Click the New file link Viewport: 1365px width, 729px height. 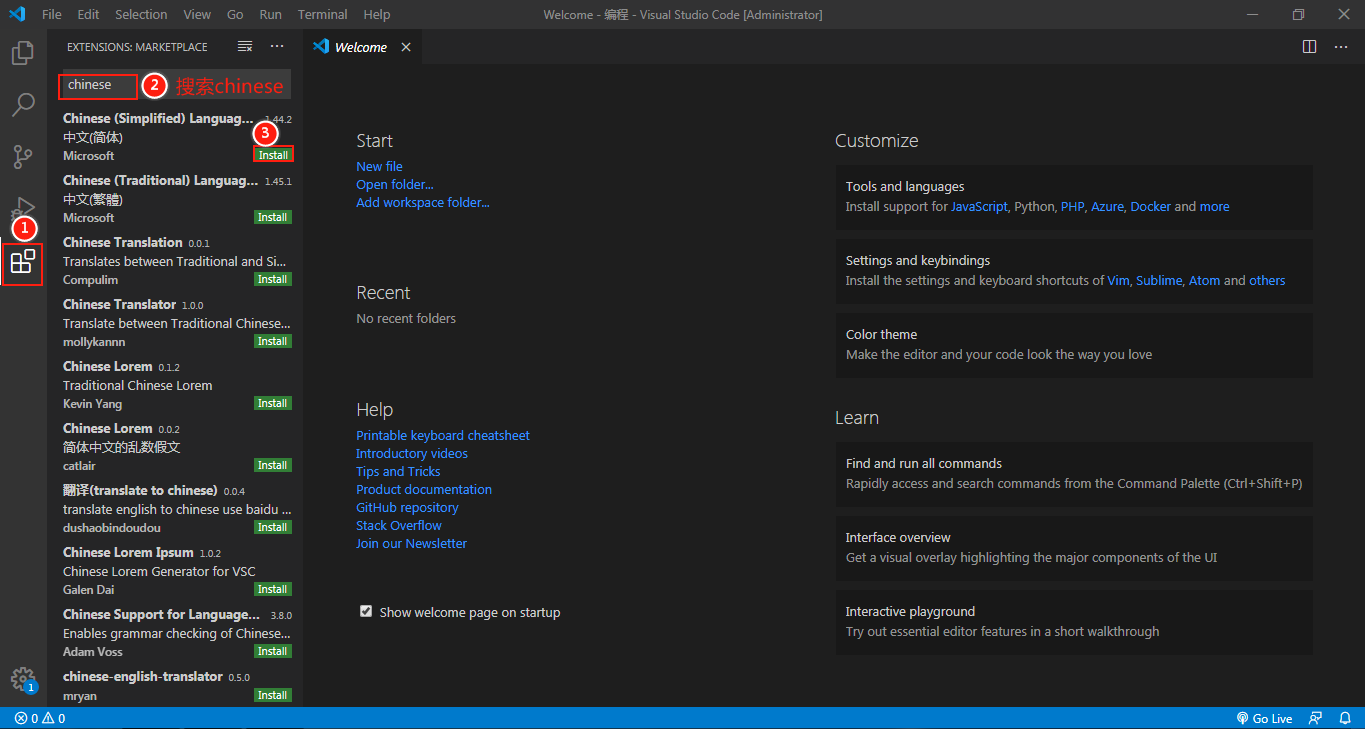(379, 166)
